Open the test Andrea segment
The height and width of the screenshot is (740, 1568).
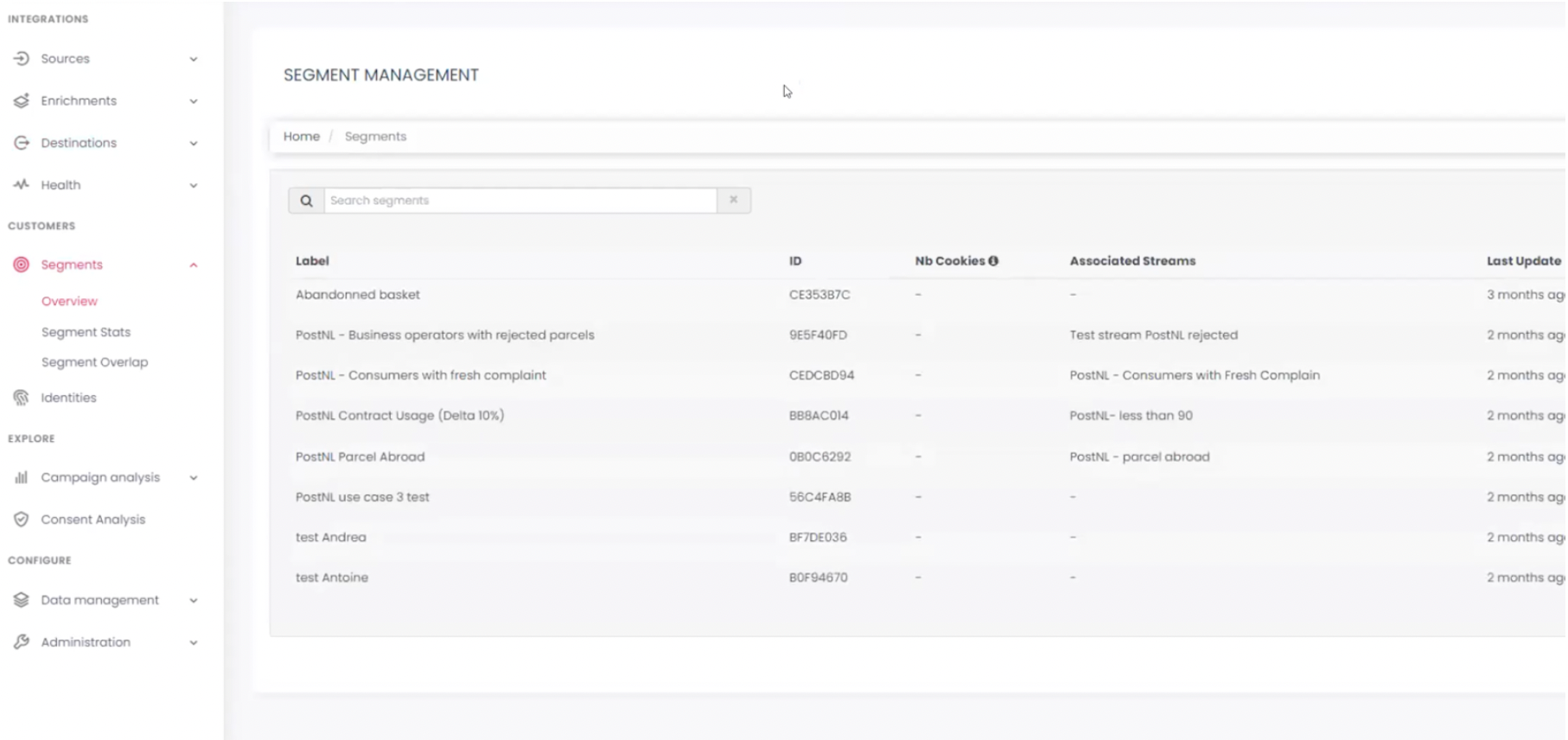[x=331, y=537]
